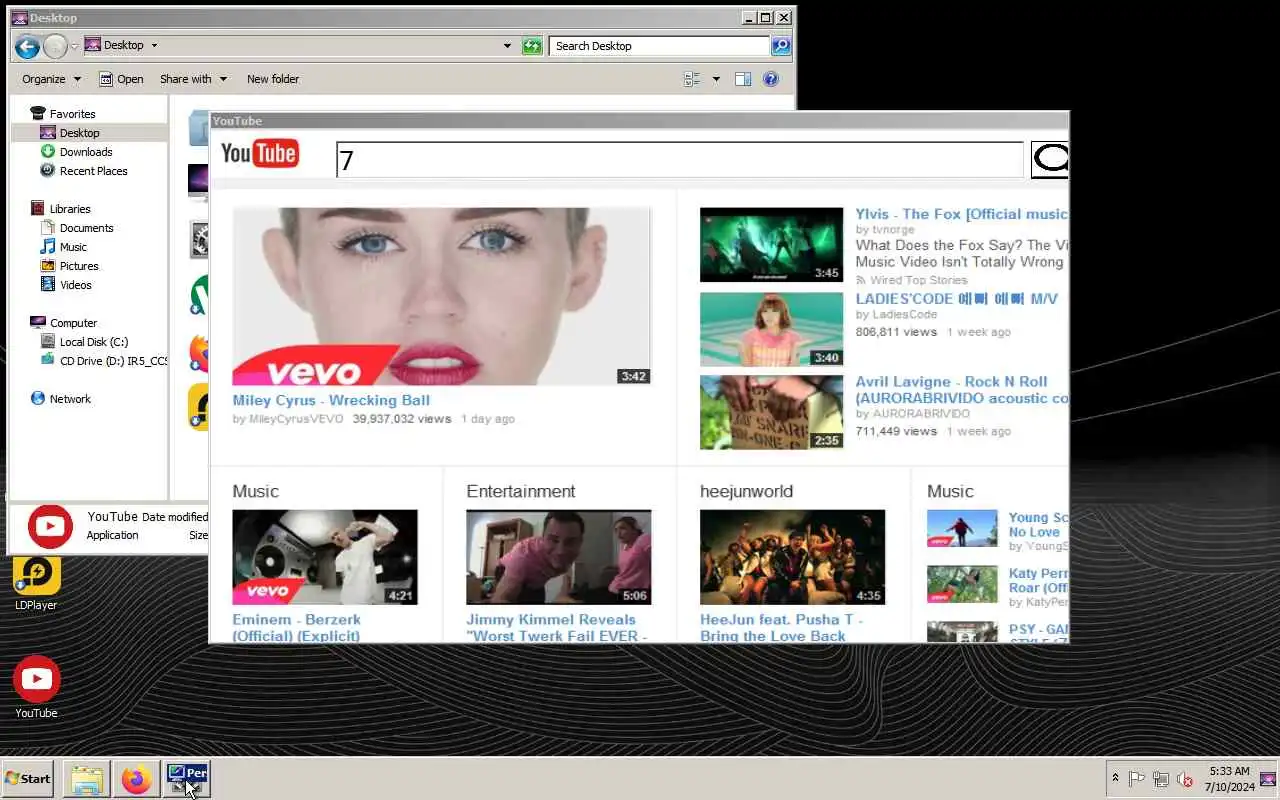Click the LADIES'CODE M/V title link
This screenshot has height=800, width=1280.
pyautogui.click(x=956, y=299)
